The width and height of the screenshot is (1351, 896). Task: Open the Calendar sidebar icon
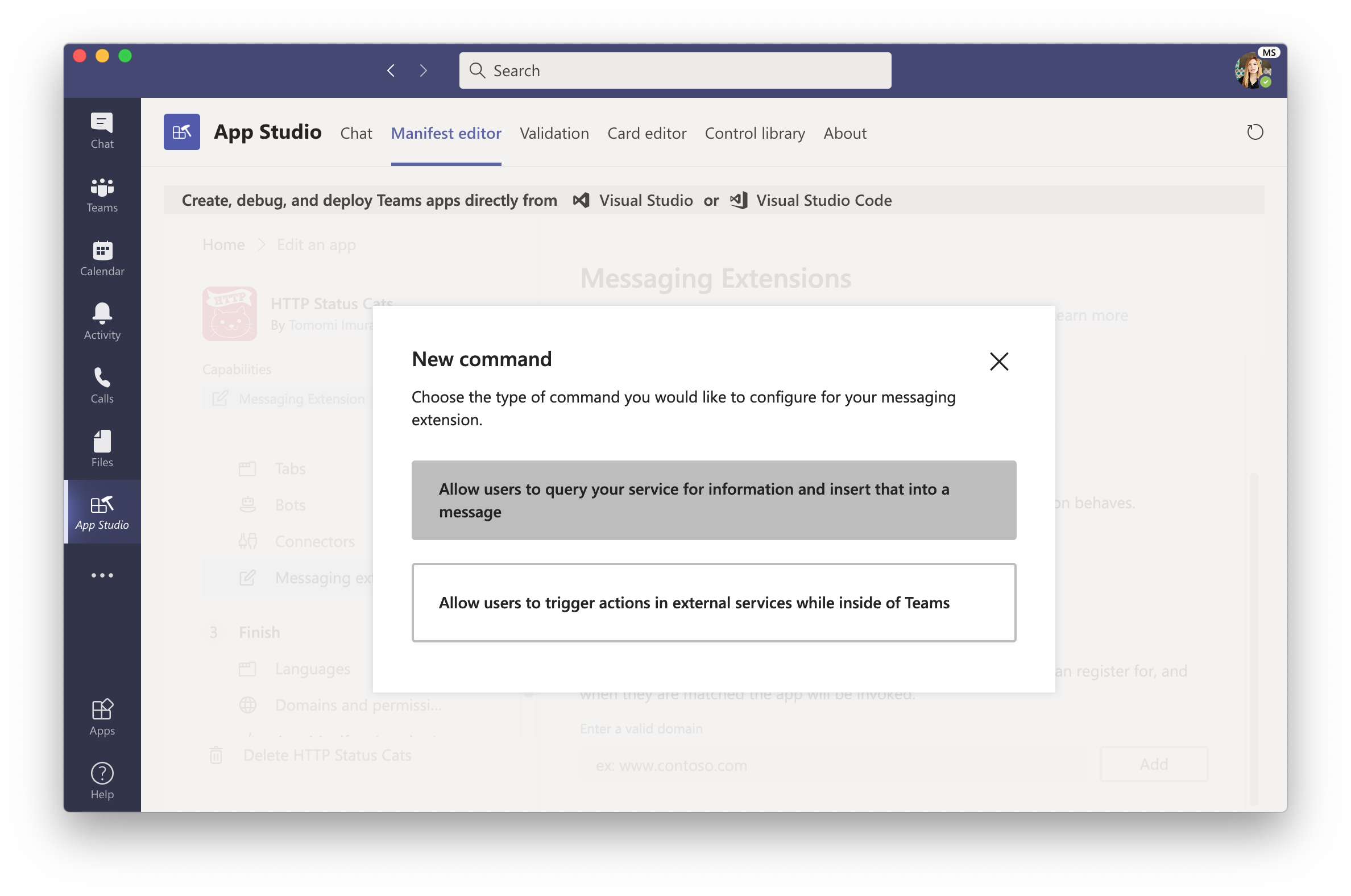pos(102,258)
